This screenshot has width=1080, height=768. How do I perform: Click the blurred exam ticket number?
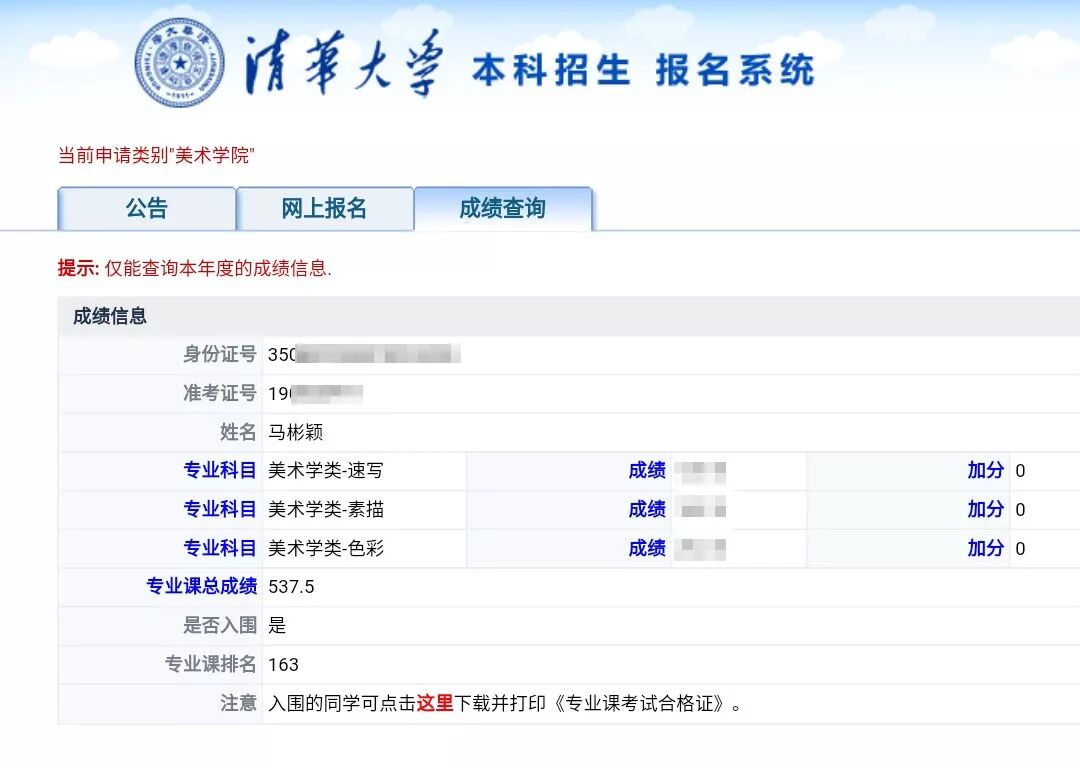click(x=315, y=393)
